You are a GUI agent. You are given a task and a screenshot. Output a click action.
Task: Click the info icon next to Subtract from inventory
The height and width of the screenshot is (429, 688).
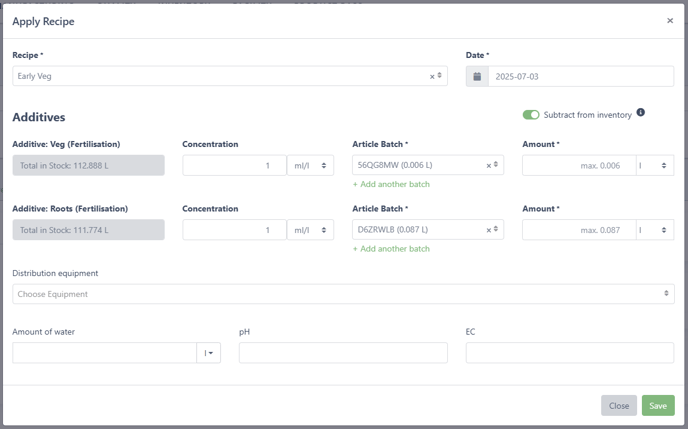click(x=641, y=113)
